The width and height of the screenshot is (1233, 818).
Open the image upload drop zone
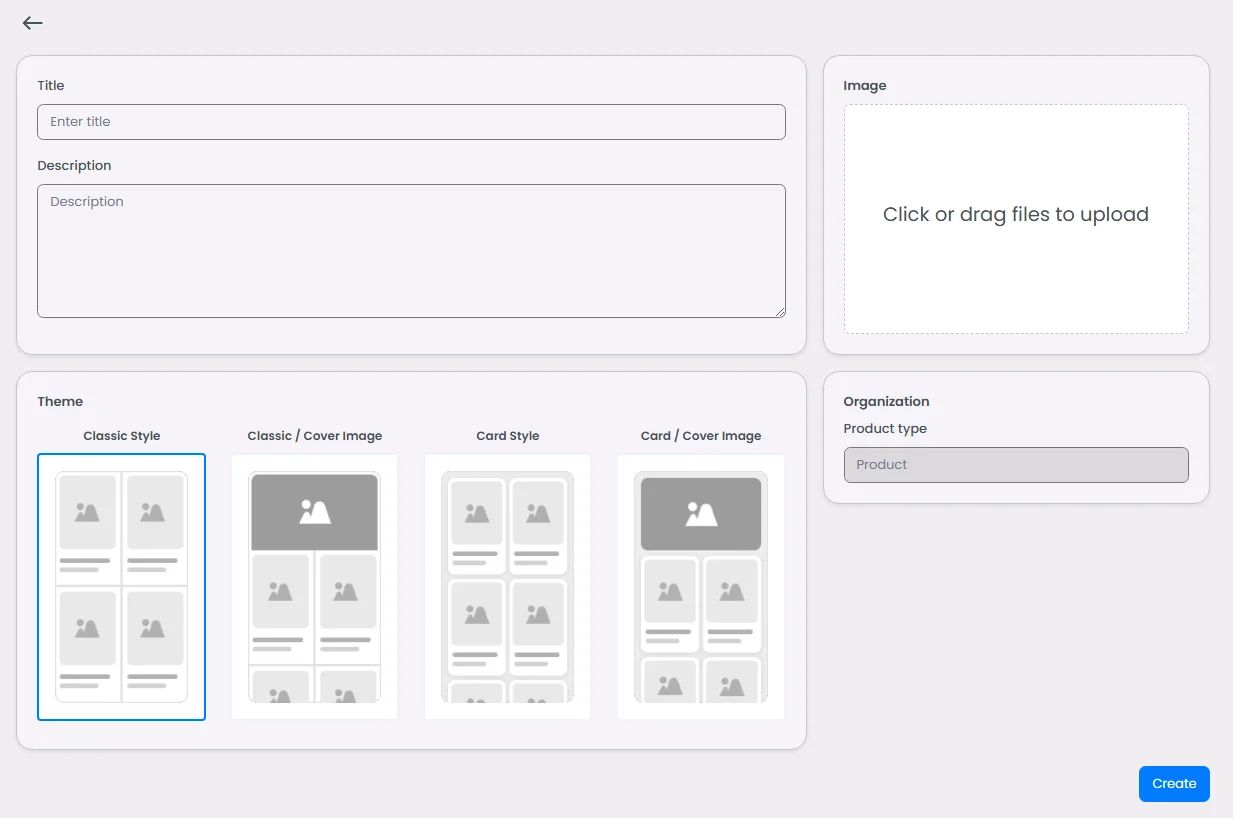pyautogui.click(x=1016, y=219)
